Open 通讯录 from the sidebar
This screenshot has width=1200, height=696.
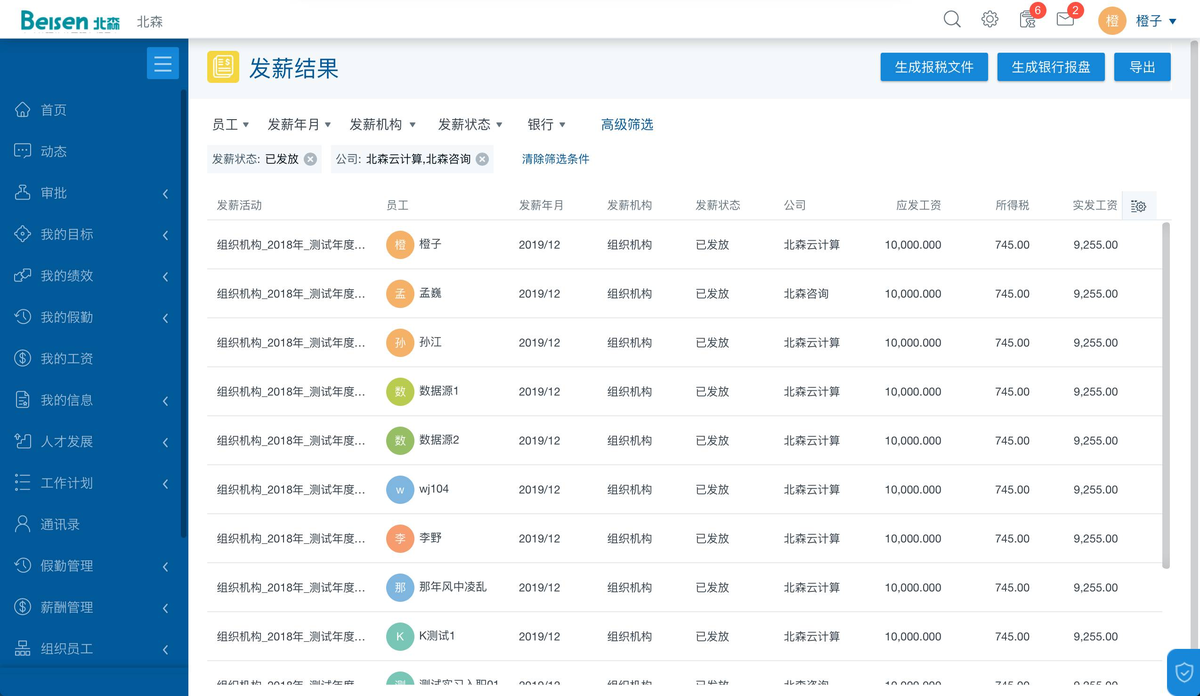pos(60,524)
